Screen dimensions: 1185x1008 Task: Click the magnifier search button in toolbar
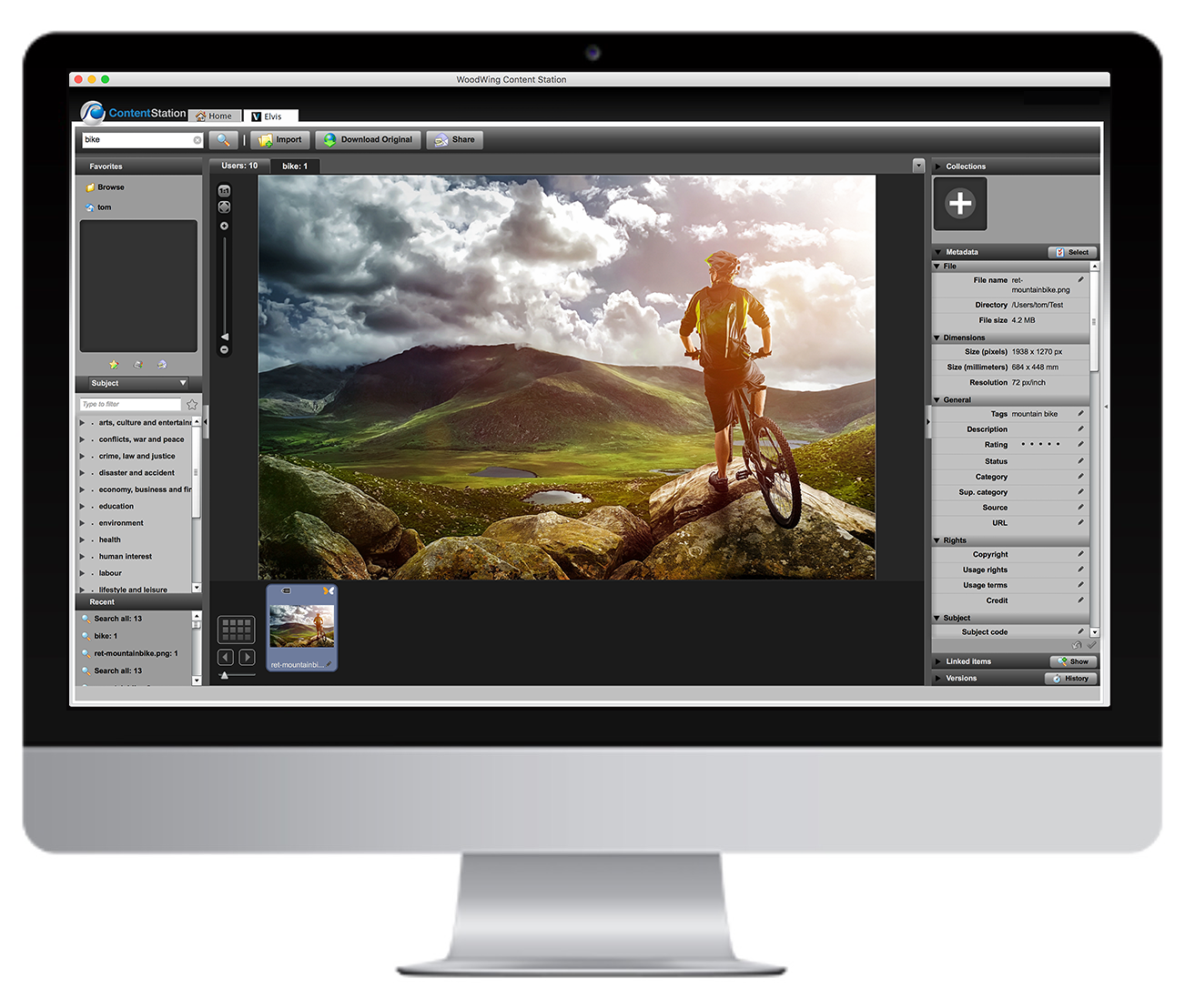[x=223, y=140]
